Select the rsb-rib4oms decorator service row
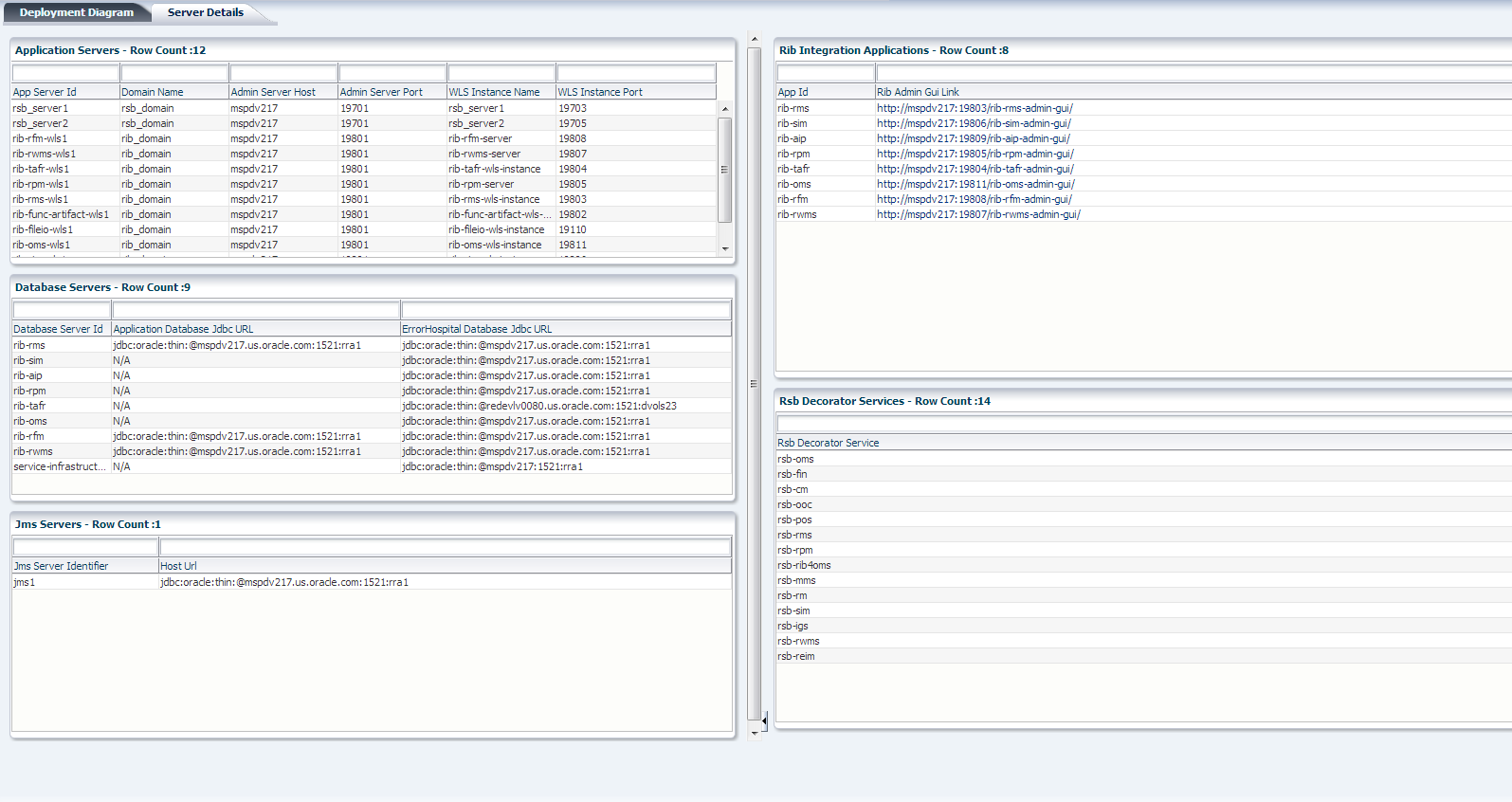1512x802 pixels. 1144,565
